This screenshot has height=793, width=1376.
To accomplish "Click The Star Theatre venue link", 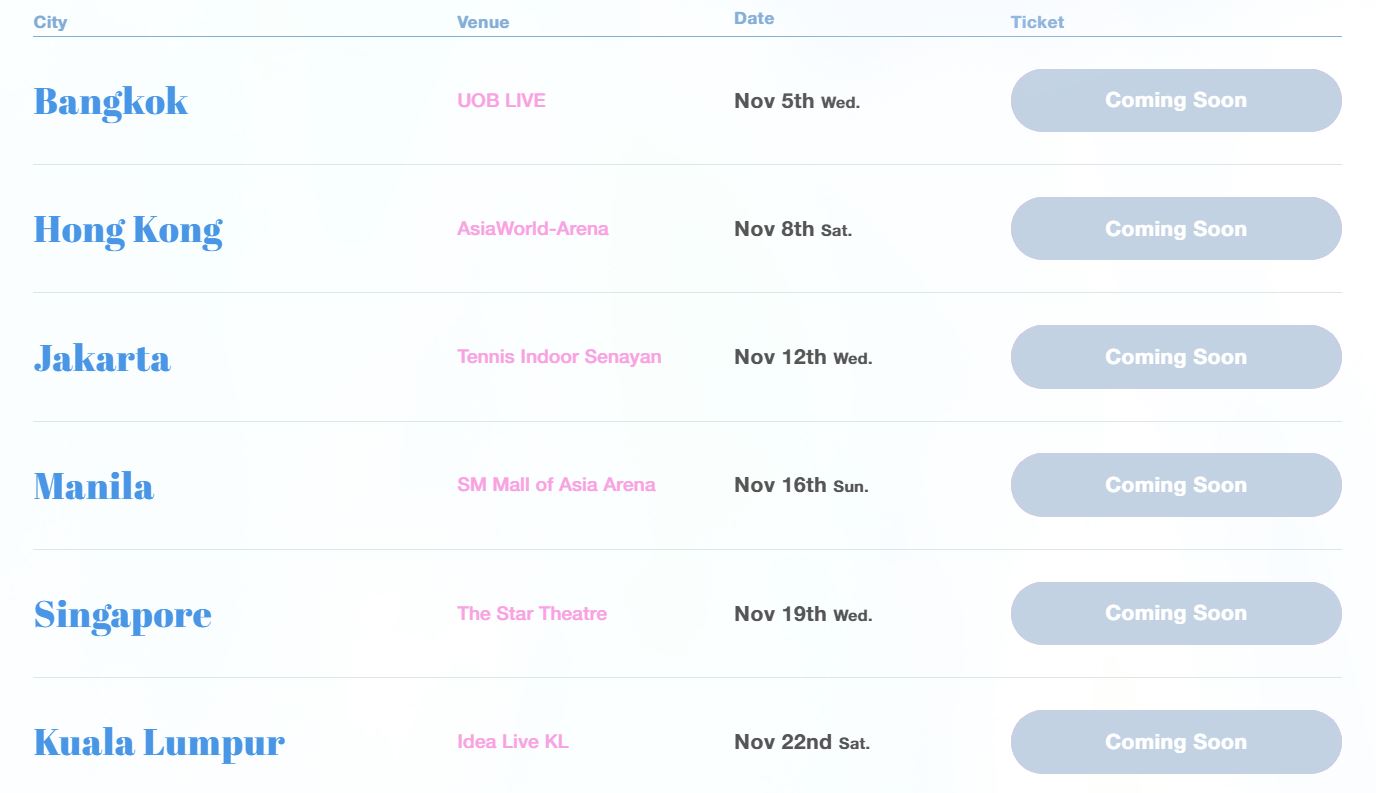I will point(532,613).
